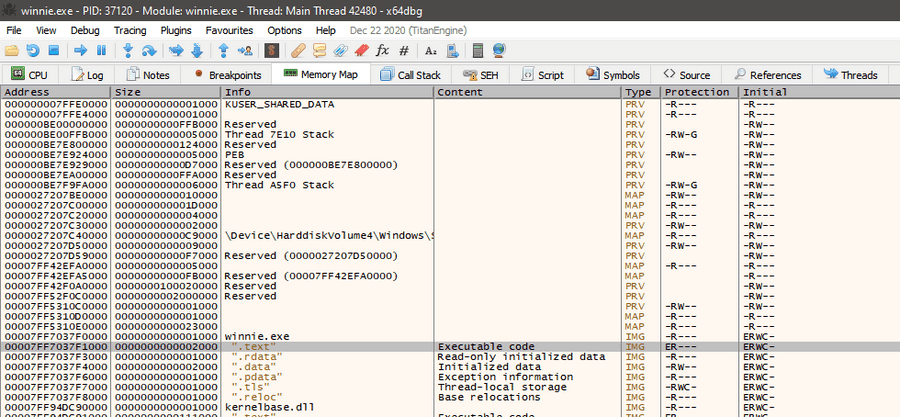Open the Call Stack tab

tap(410, 75)
